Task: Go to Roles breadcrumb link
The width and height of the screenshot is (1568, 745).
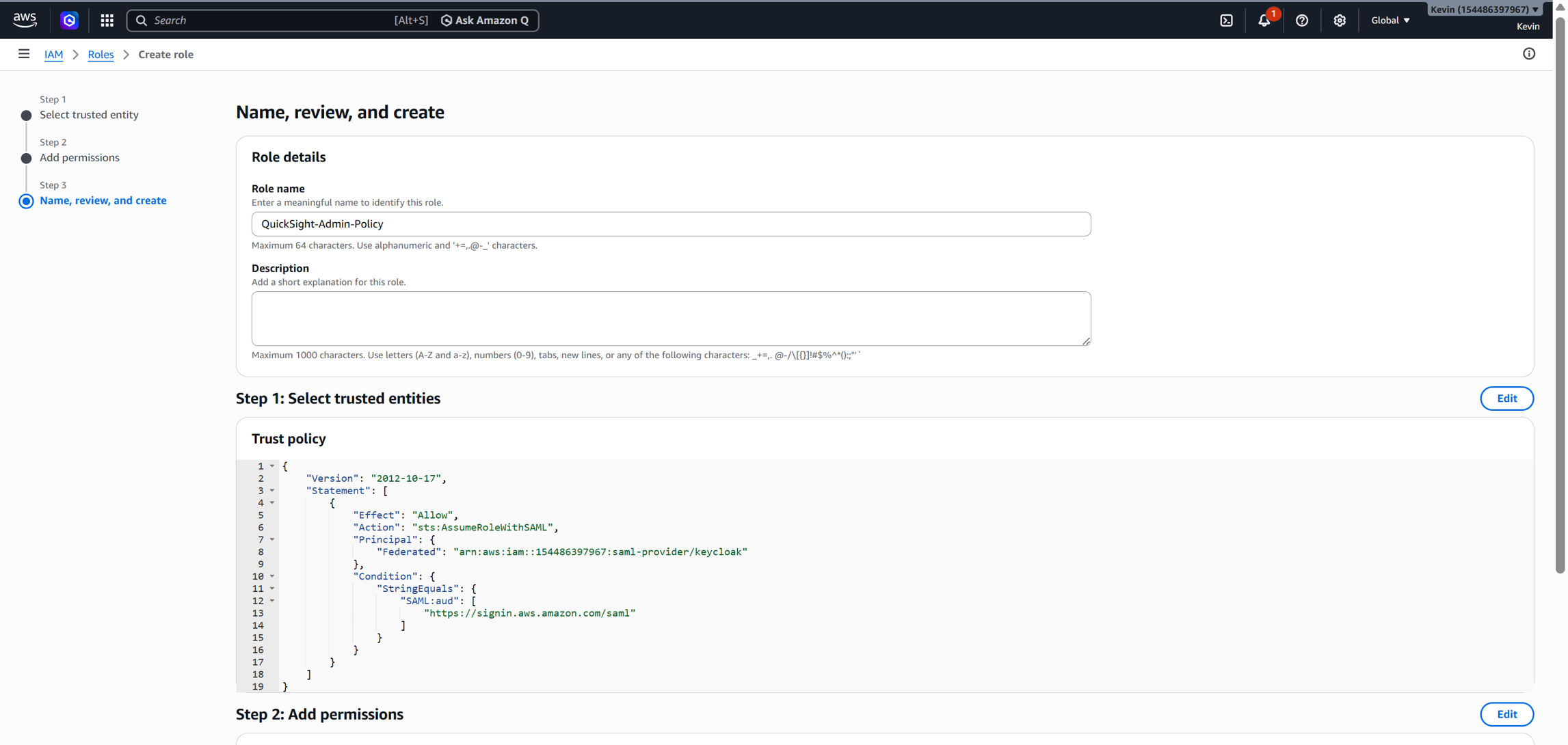Action: 101,55
